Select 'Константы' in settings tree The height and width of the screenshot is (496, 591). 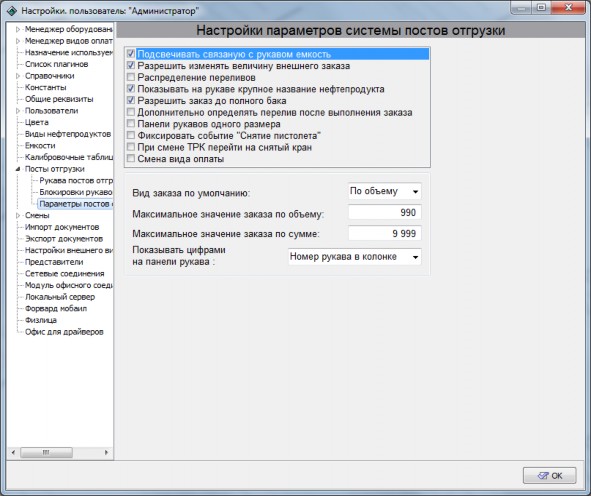(x=46, y=87)
